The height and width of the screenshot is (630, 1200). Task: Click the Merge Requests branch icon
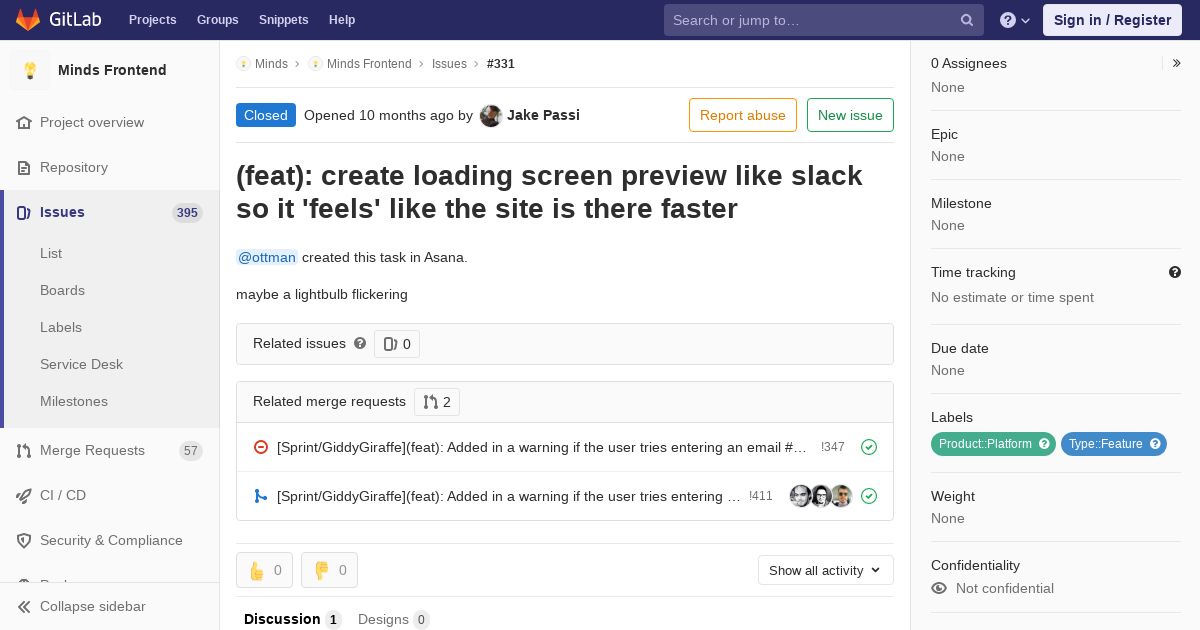coord(24,450)
